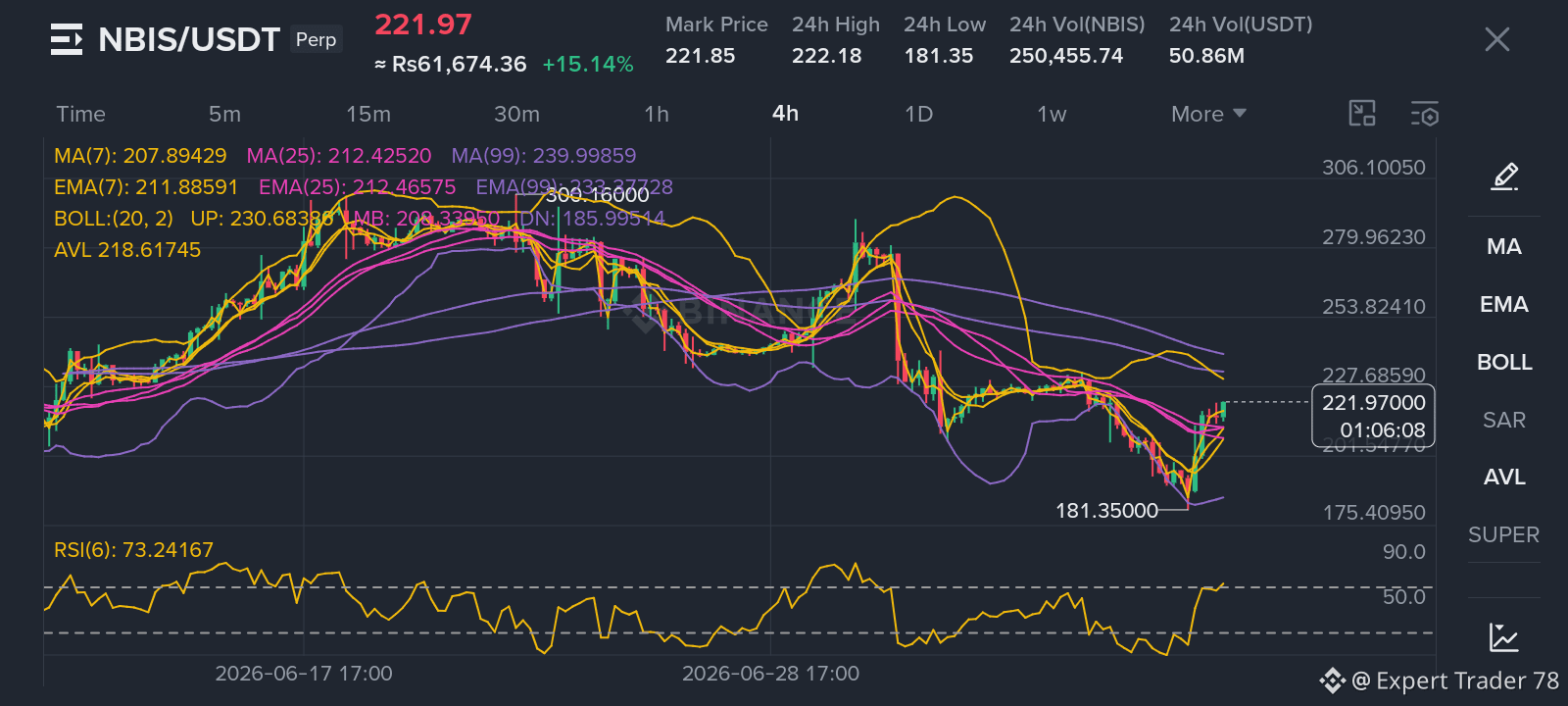Screen dimensions: 1568x706
Task: Select the 4h timeframe
Action: tap(785, 113)
